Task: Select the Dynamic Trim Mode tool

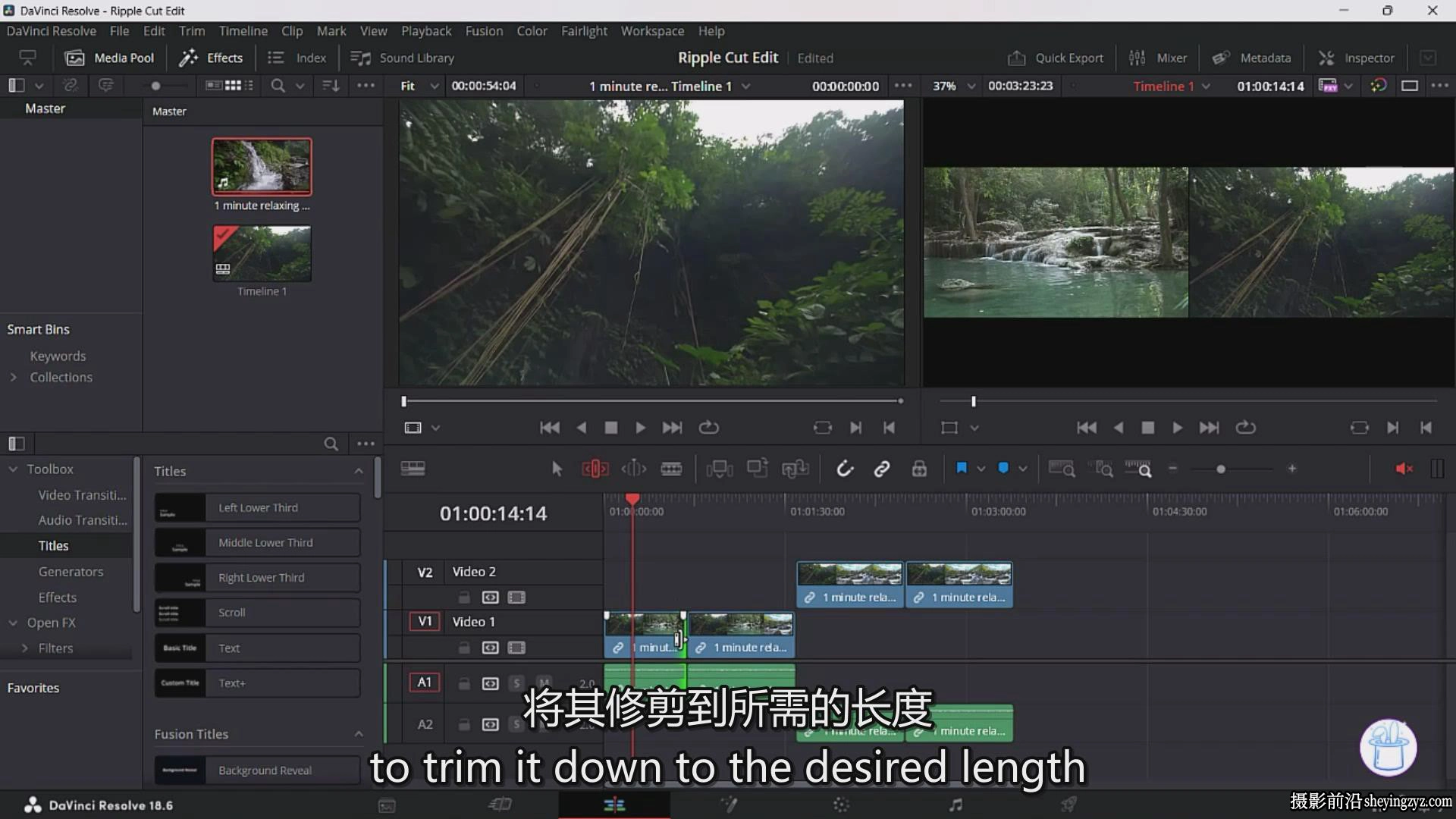Action: [634, 469]
